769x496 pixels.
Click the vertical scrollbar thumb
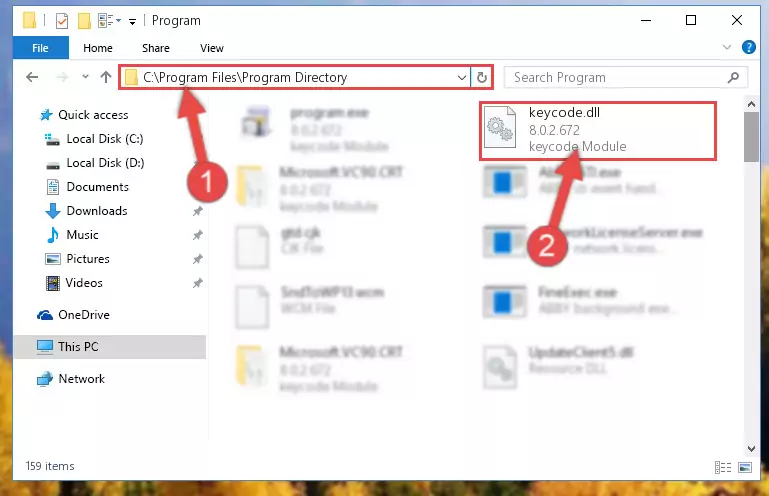pos(751,137)
